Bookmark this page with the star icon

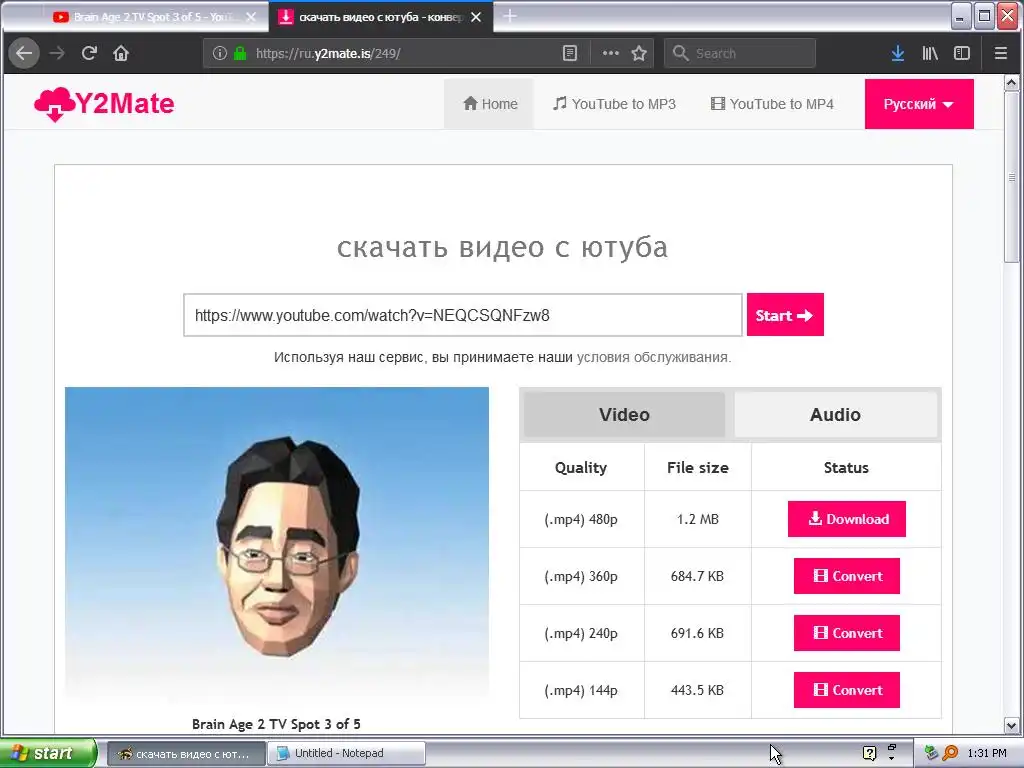click(639, 54)
